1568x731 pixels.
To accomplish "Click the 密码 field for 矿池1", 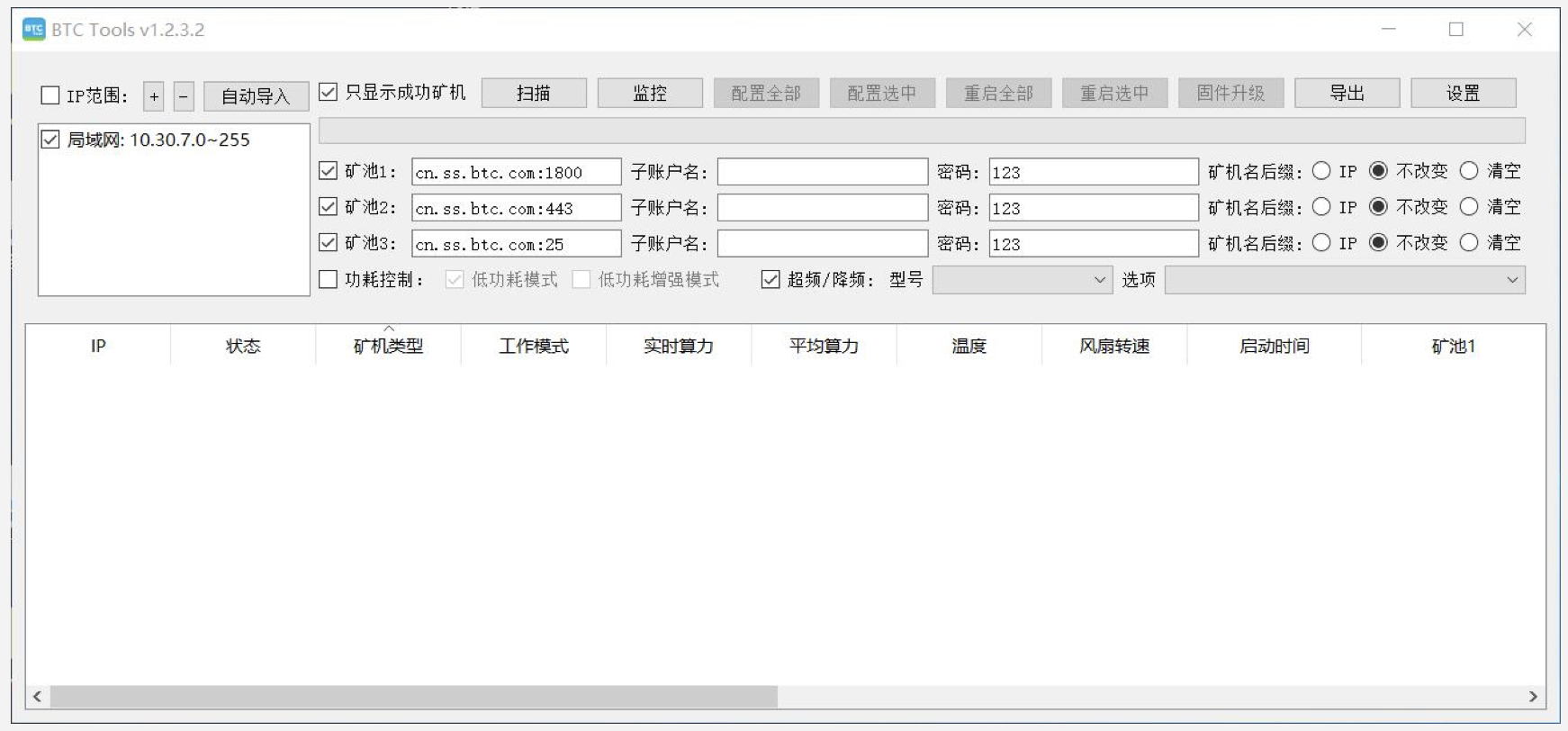I will [1094, 172].
